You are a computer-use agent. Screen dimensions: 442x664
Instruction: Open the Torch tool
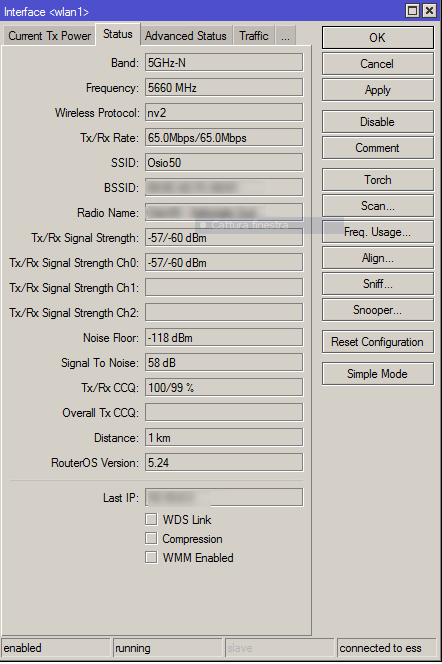coord(378,180)
